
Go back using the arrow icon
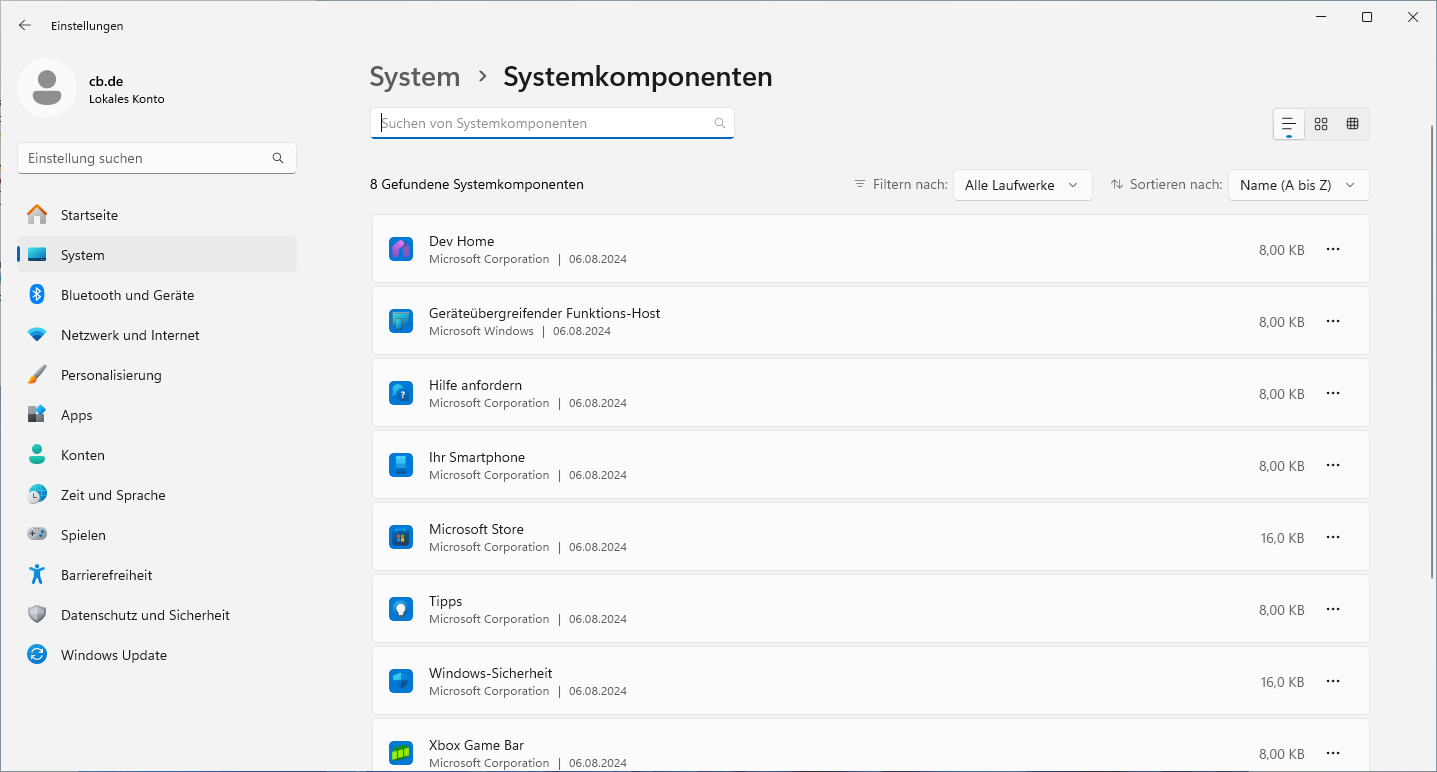[x=25, y=25]
